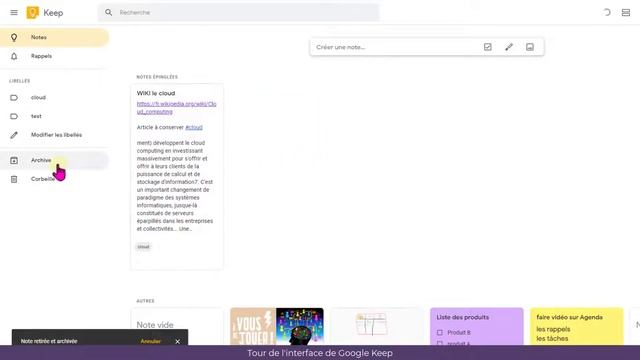Click the search magnifier icon
The image size is (640, 360).
pyautogui.click(x=108, y=13)
